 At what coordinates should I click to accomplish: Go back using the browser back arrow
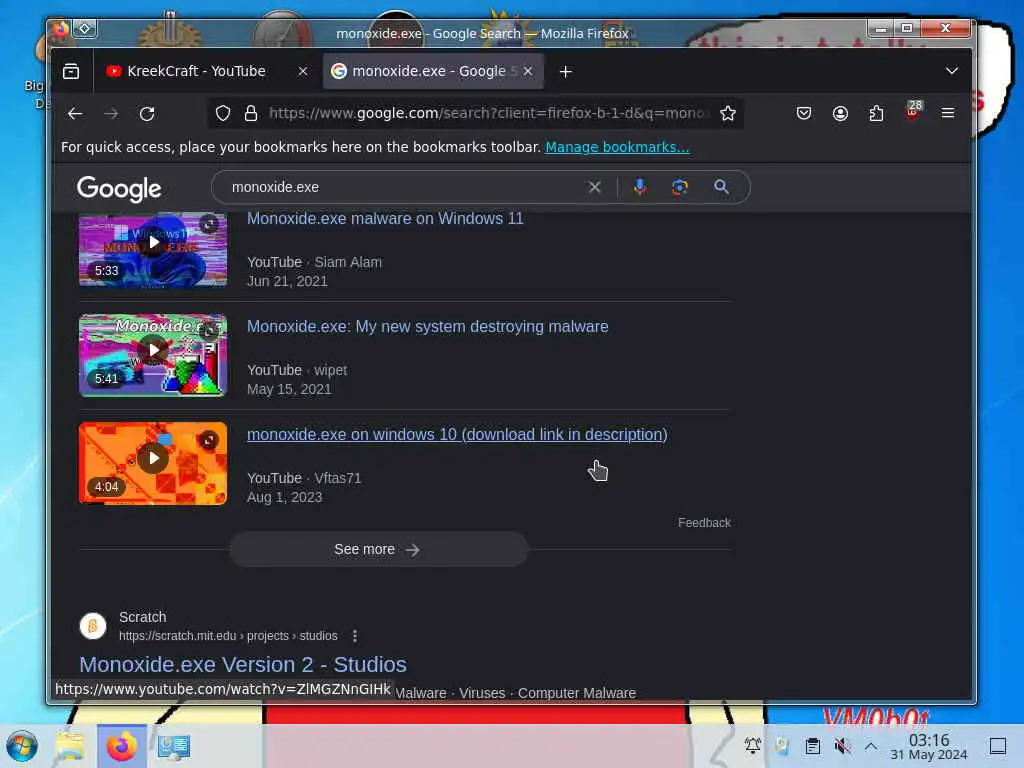coord(75,114)
